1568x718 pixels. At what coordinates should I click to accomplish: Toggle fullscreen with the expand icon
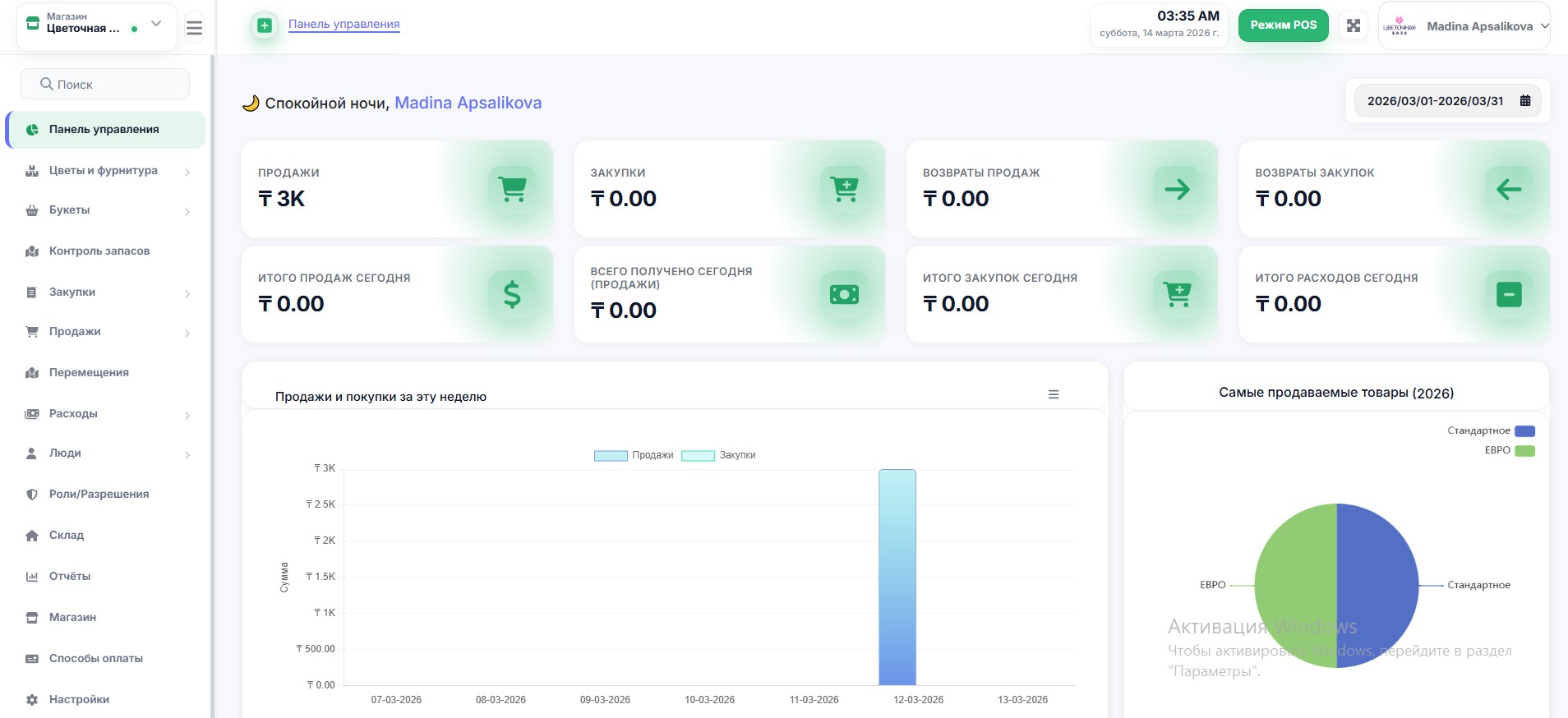(1354, 25)
